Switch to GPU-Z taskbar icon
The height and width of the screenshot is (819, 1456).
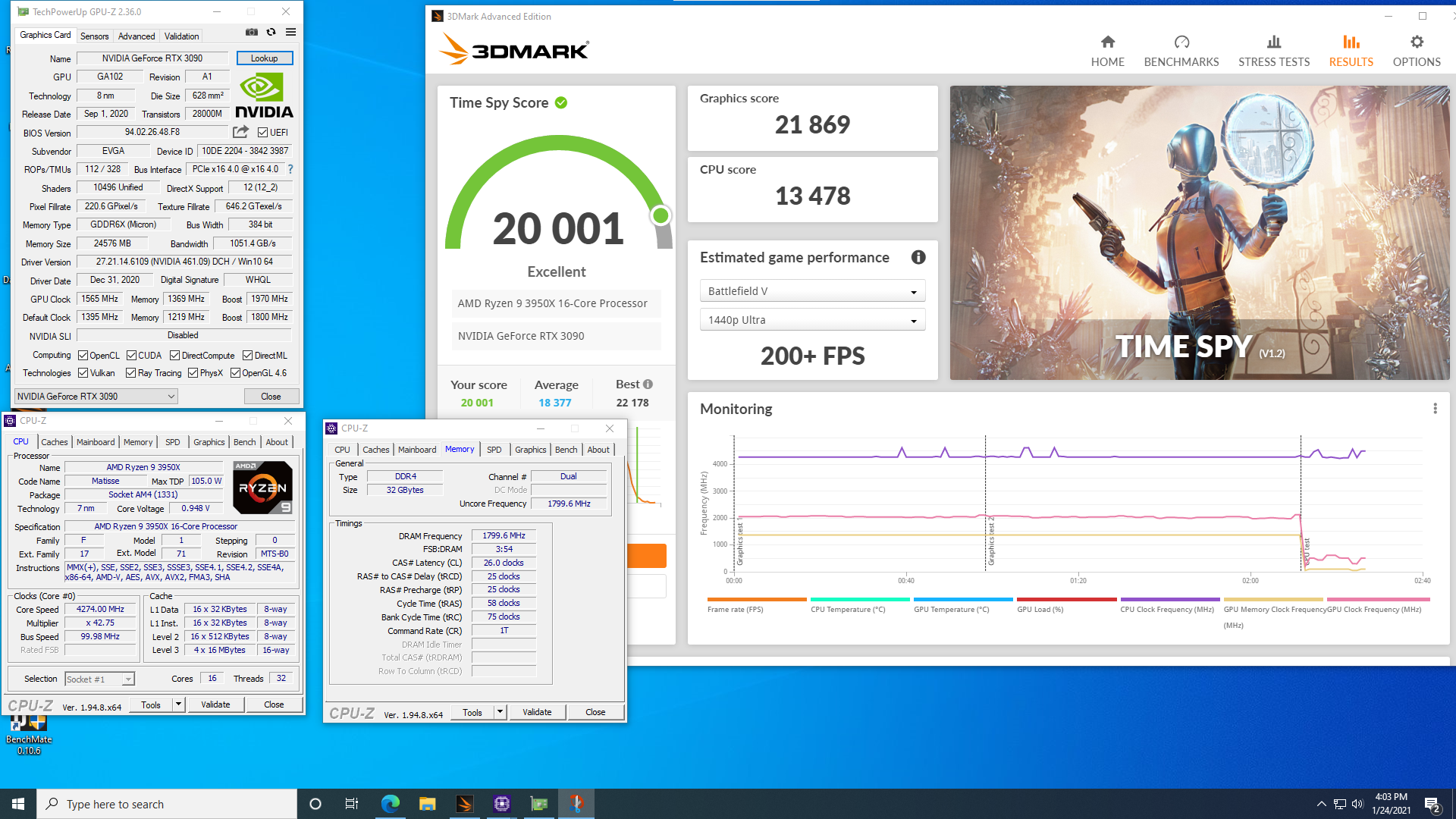pyautogui.click(x=538, y=804)
